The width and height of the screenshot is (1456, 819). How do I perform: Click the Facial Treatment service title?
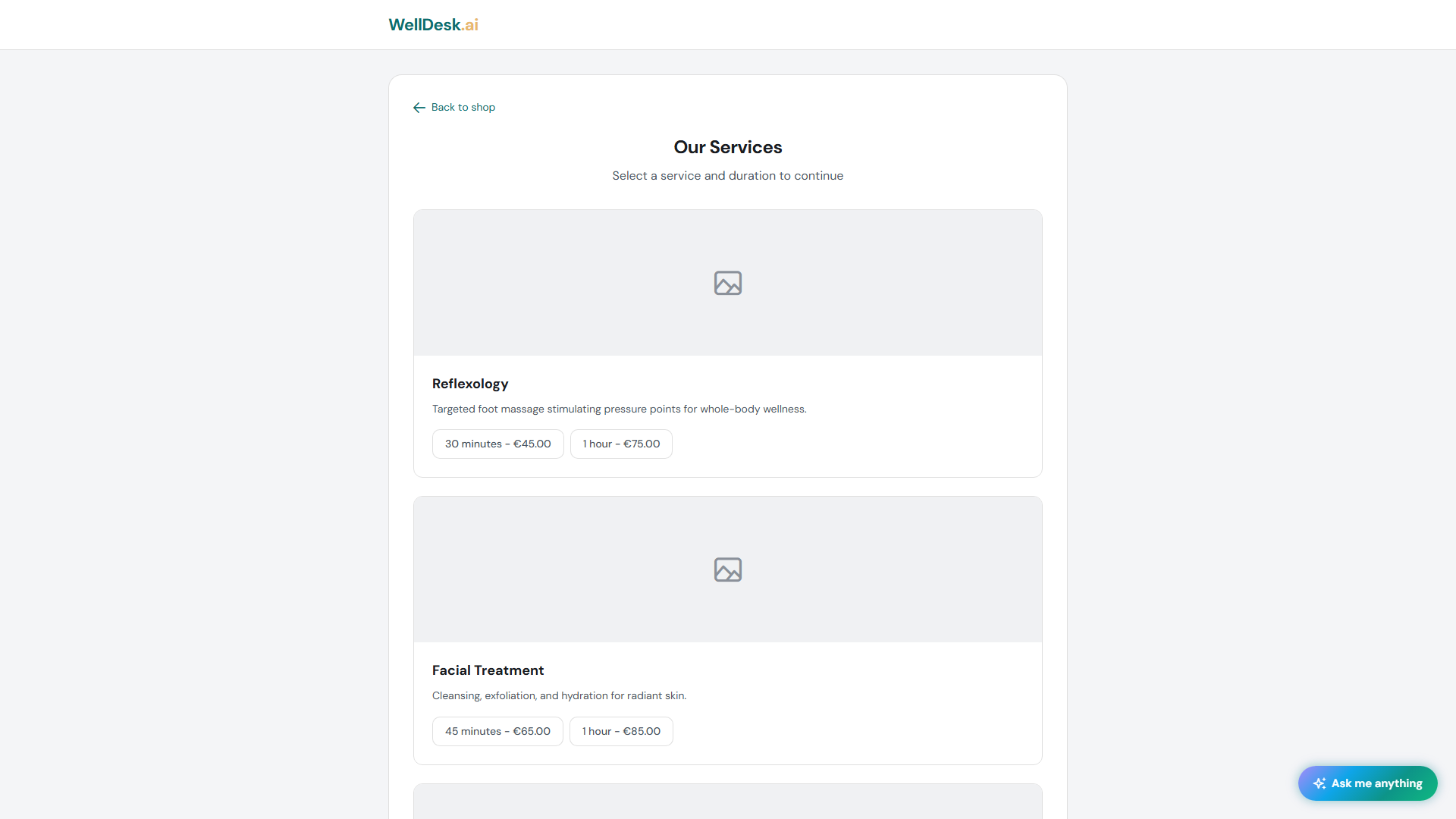(488, 670)
